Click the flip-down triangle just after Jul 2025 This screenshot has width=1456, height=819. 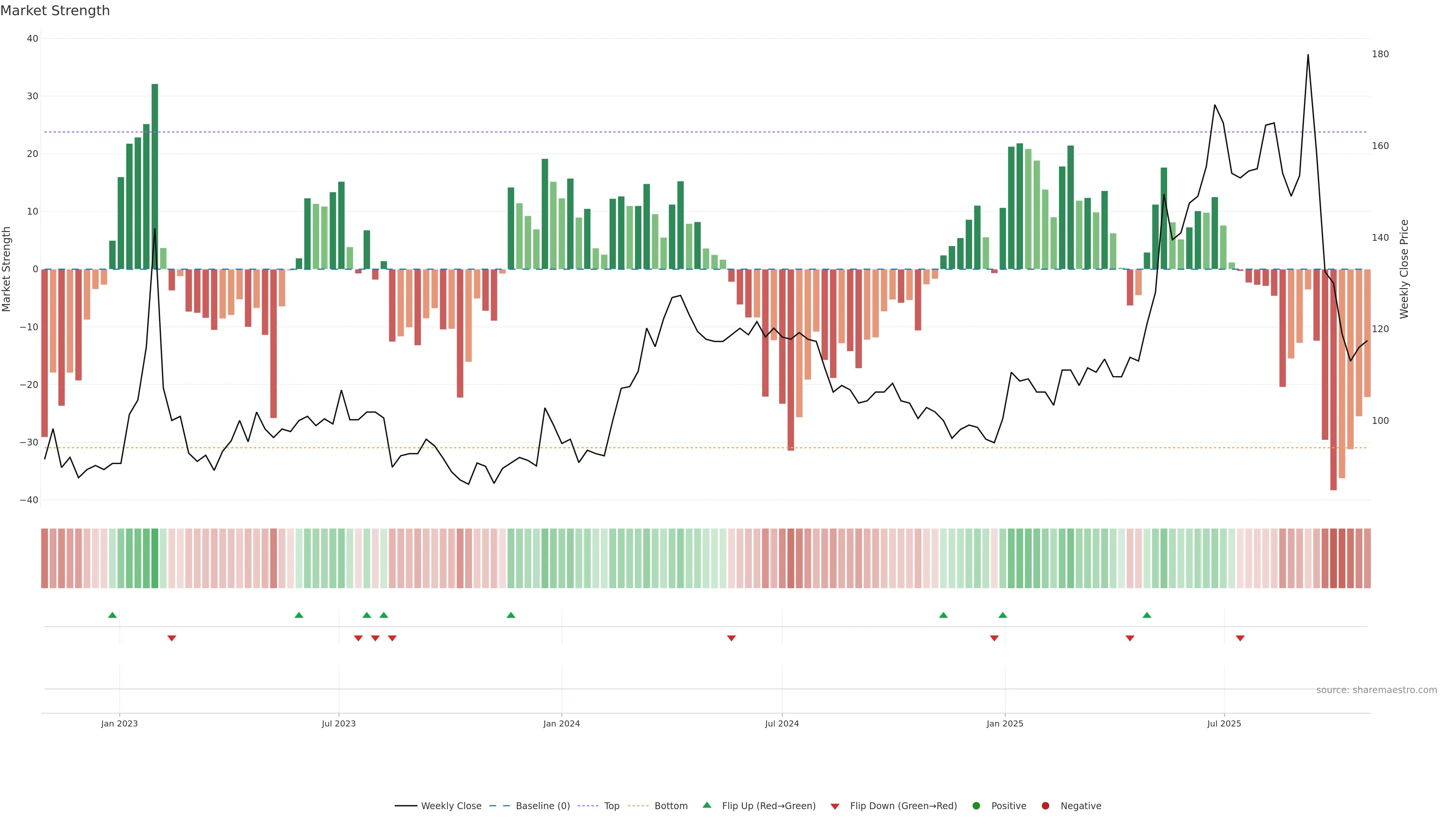(x=1240, y=638)
